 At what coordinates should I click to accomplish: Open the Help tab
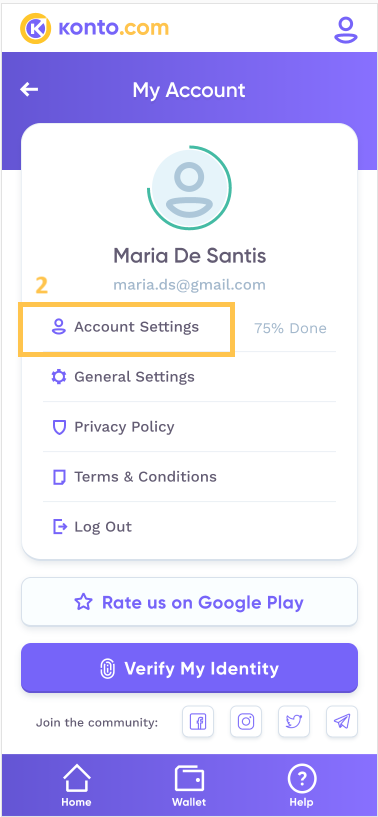(x=301, y=785)
